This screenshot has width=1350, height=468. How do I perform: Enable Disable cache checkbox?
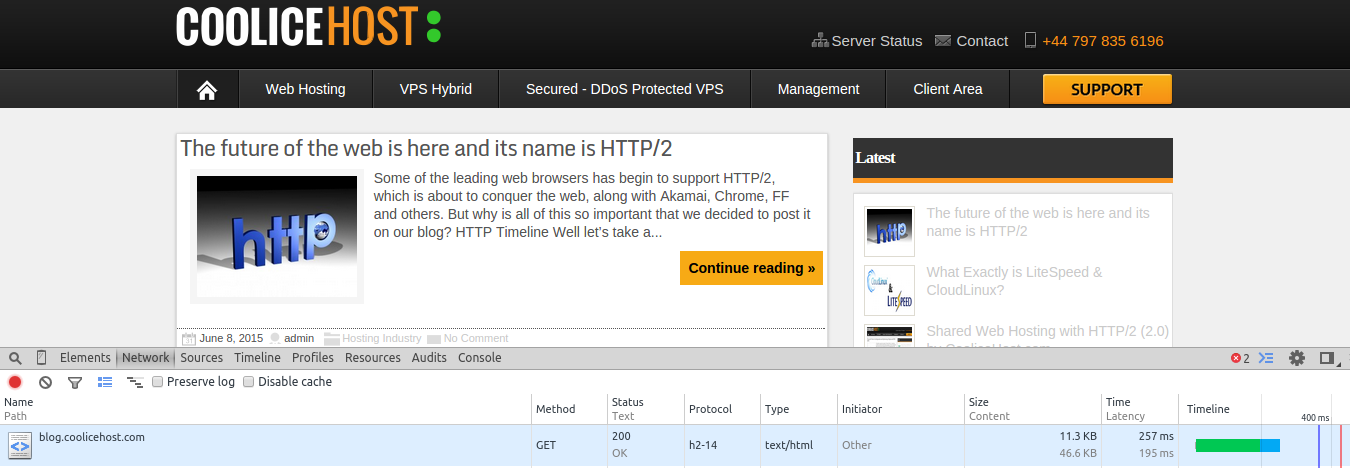(x=249, y=382)
